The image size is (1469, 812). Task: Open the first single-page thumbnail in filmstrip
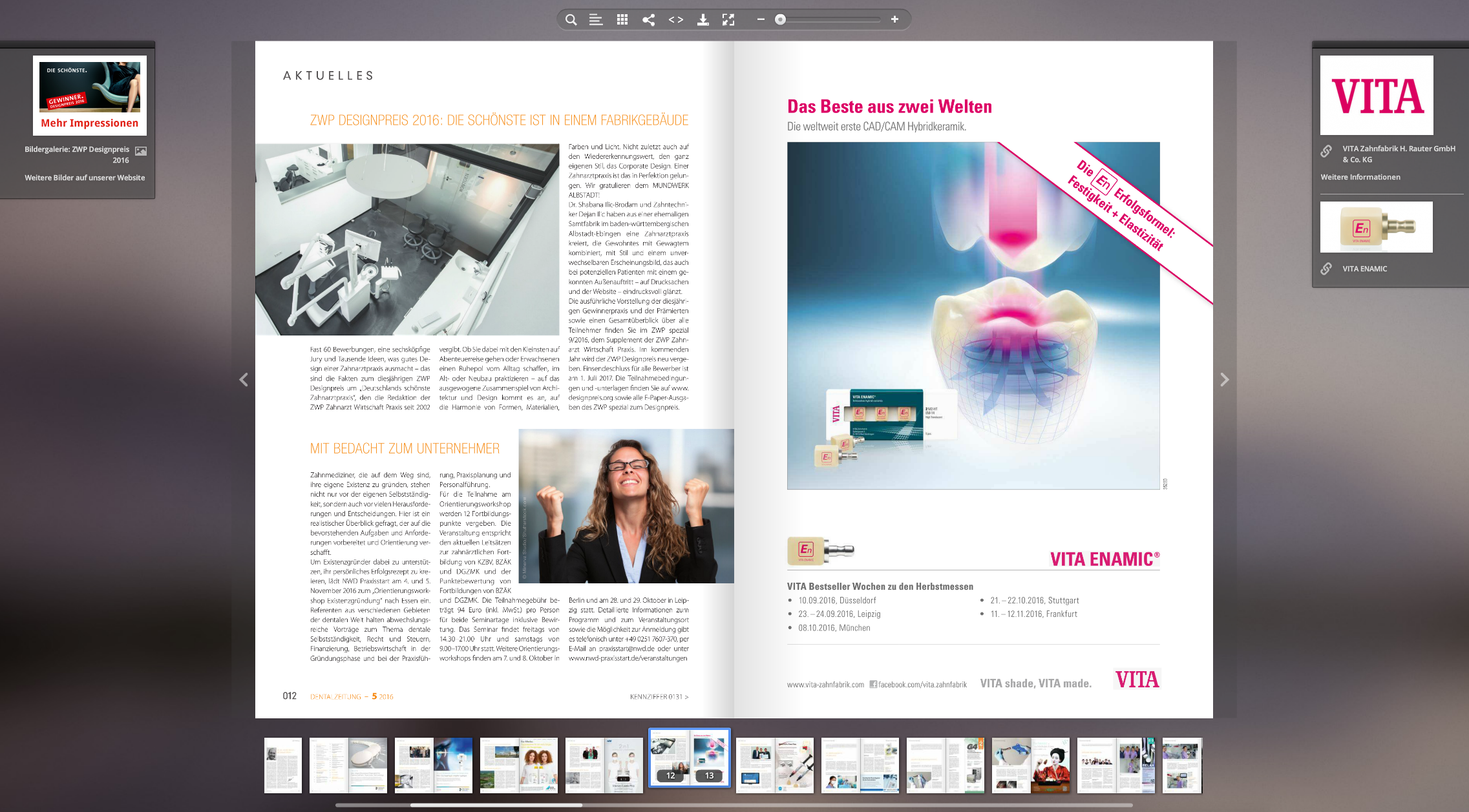point(283,765)
